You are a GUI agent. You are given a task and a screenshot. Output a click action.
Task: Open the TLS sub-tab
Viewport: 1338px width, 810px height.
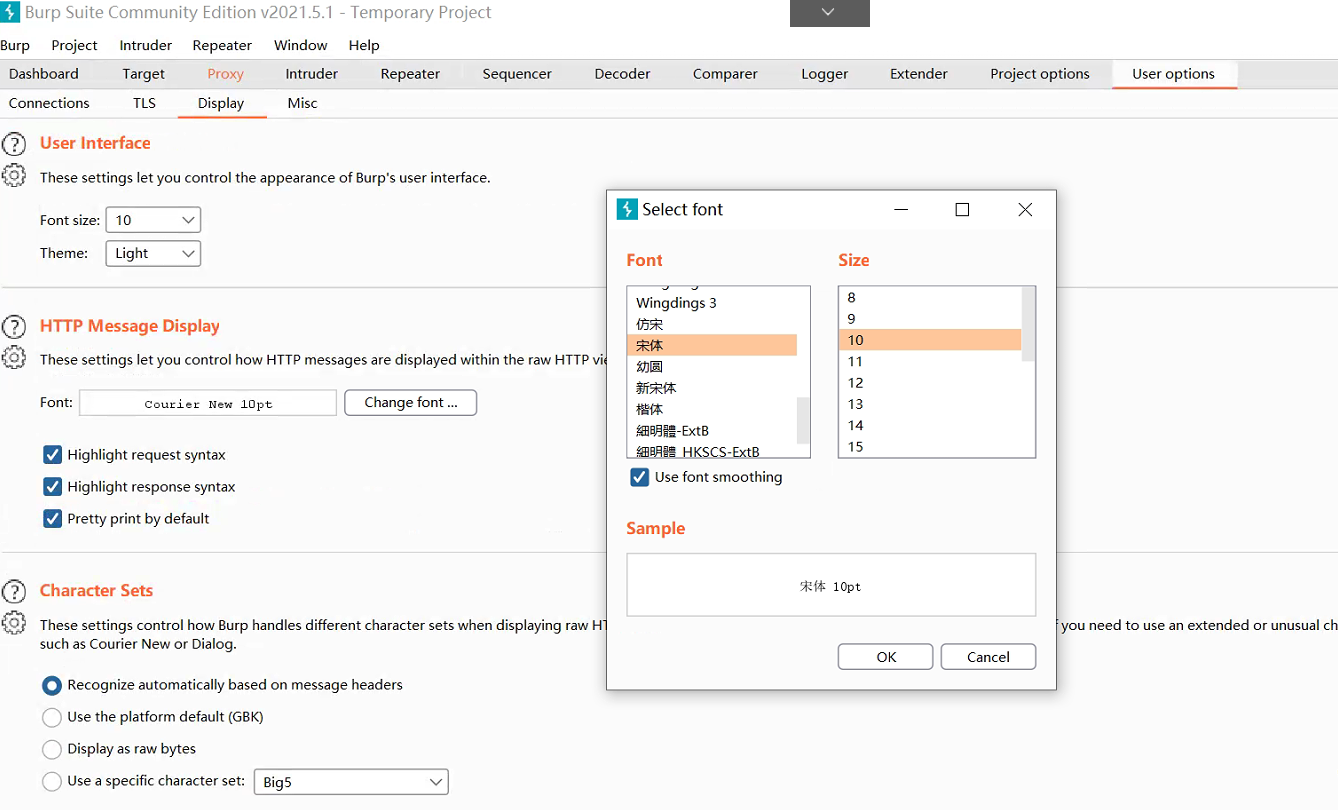point(144,103)
